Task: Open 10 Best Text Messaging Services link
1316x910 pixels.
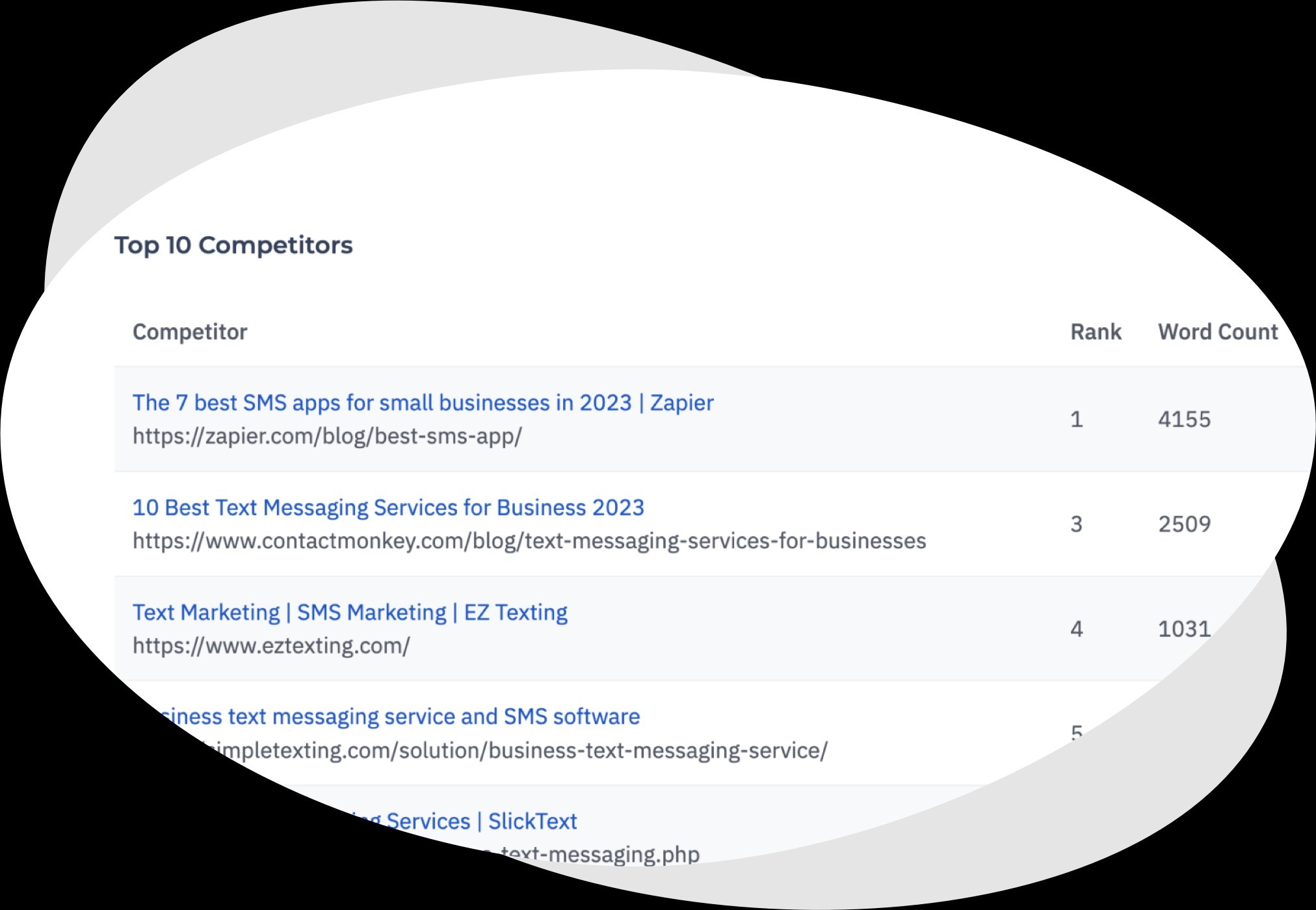Action: (388, 507)
